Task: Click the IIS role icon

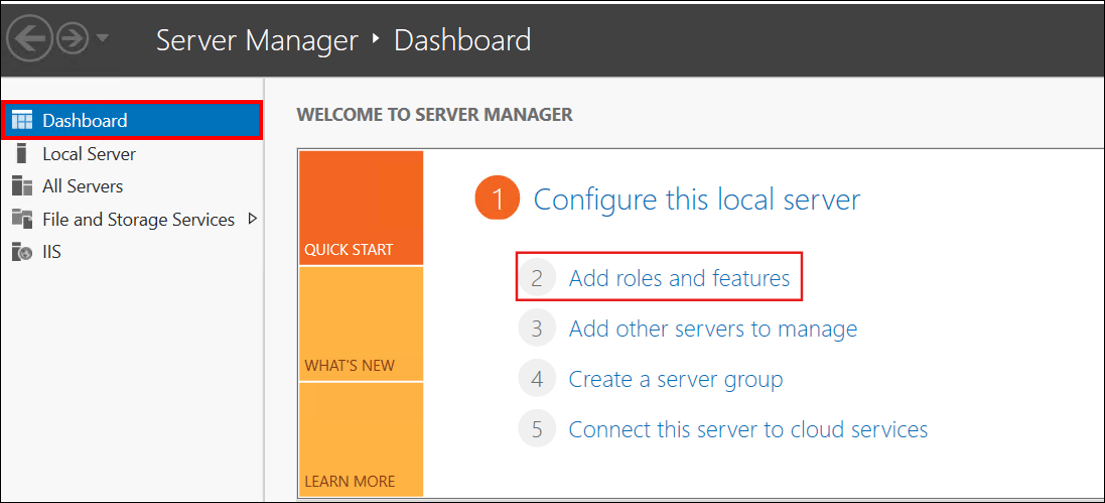Action: (23, 252)
